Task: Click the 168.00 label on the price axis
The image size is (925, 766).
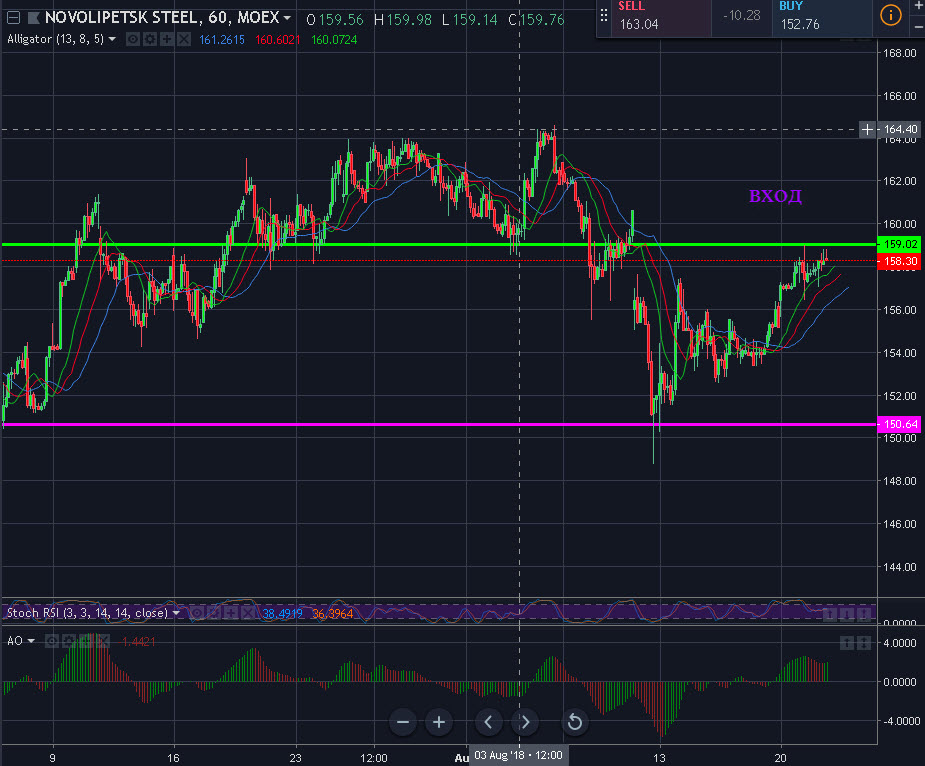Action: point(900,53)
